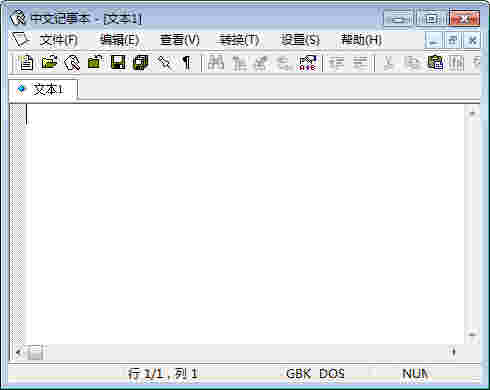The height and width of the screenshot is (390, 490).
Task: Click the dotted left margin gutter
Action: [x=18, y=224]
